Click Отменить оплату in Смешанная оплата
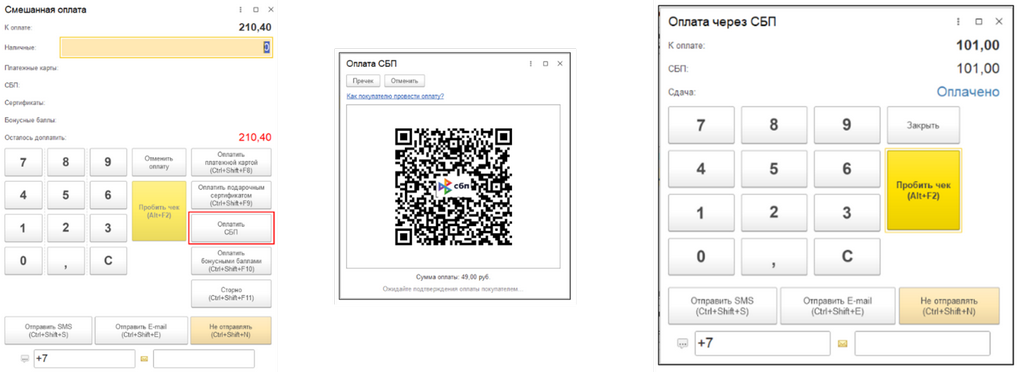Viewport: 1024px width, 372px height. click(x=158, y=163)
